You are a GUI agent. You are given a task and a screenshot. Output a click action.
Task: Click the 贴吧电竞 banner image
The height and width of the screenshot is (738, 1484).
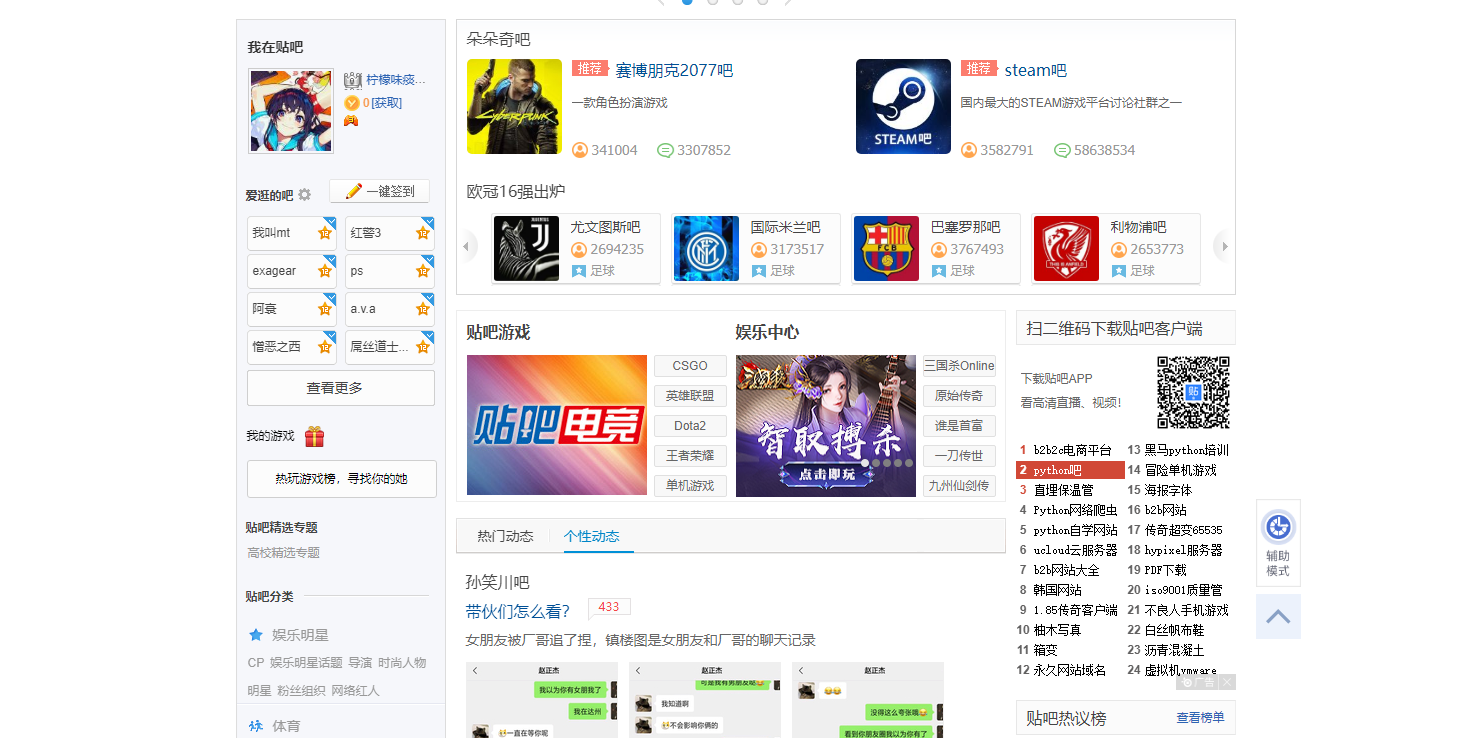coord(557,426)
